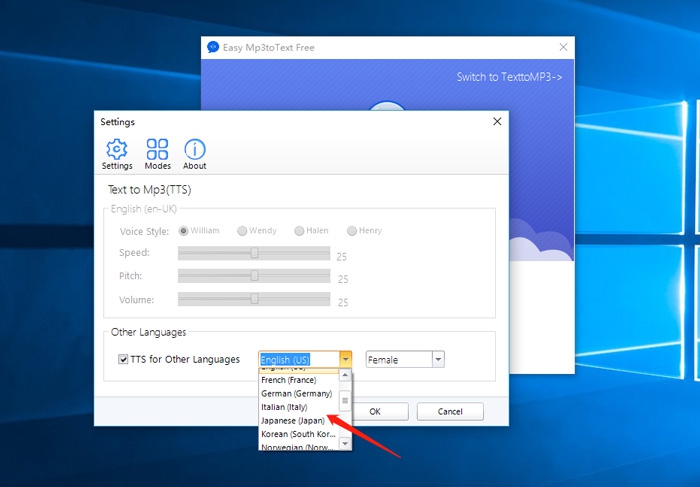Click the Volume slider handle
The image size is (700, 487).
pos(254,299)
